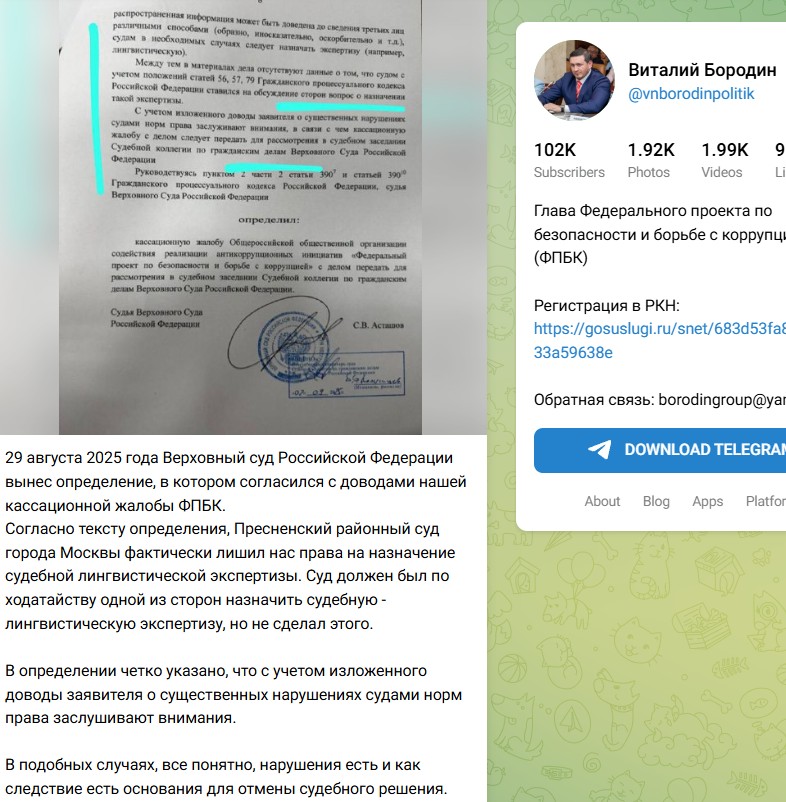Image resolution: width=786 pixels, height=802 pixels.
Task: Open the @vnborodinpolitik username link
Action: (x=691, y=94)
